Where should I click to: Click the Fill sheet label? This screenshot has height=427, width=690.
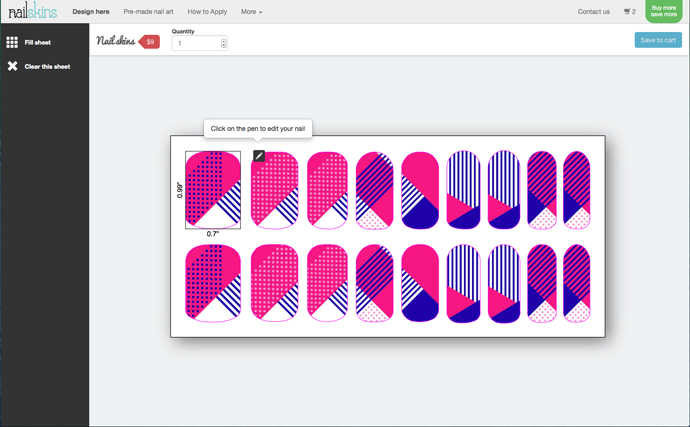pos(37,43)
